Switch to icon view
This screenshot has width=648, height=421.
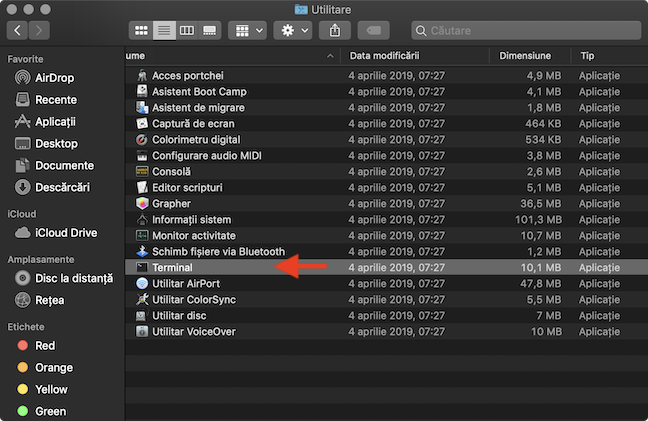pyautogui.click(x=141, y=31)
